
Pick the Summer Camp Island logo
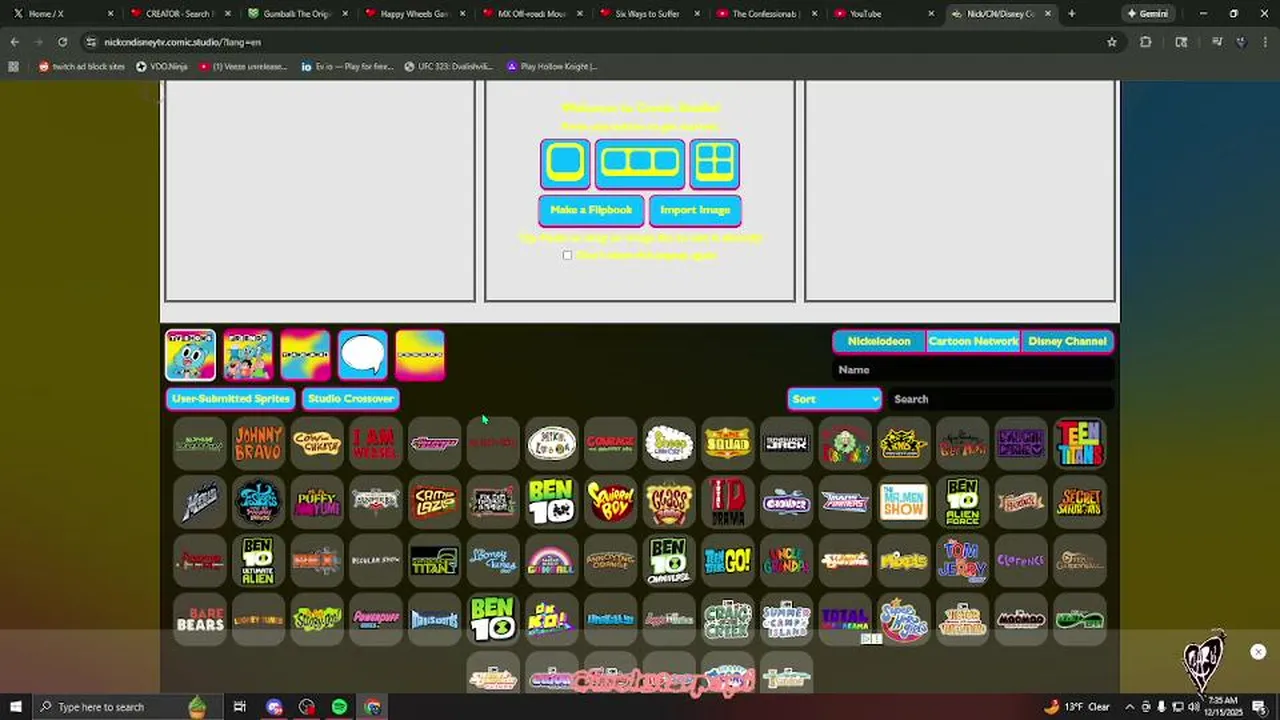click(786, 619)
